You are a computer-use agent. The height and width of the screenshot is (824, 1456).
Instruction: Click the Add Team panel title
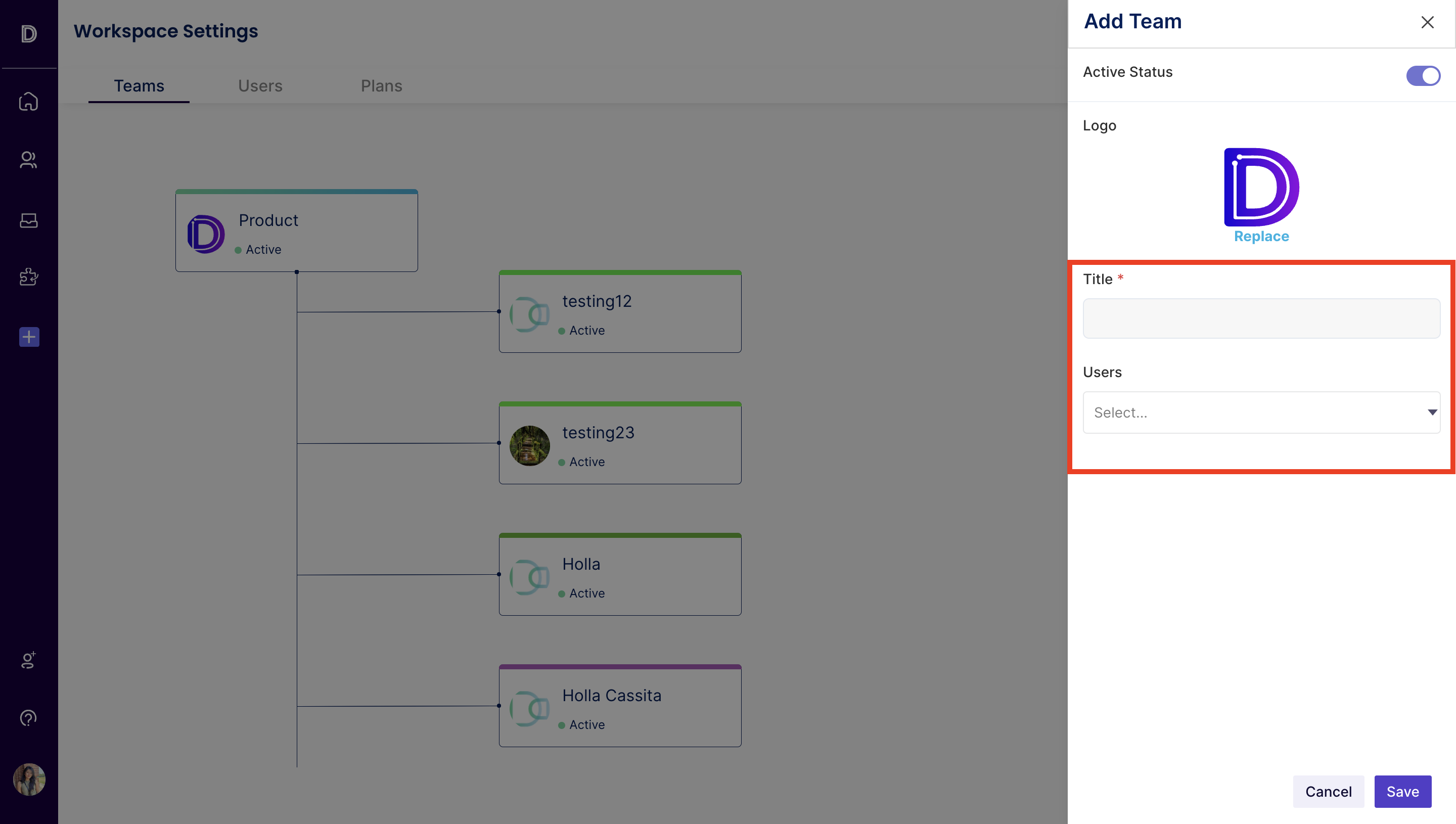(x=1133, y=22)
